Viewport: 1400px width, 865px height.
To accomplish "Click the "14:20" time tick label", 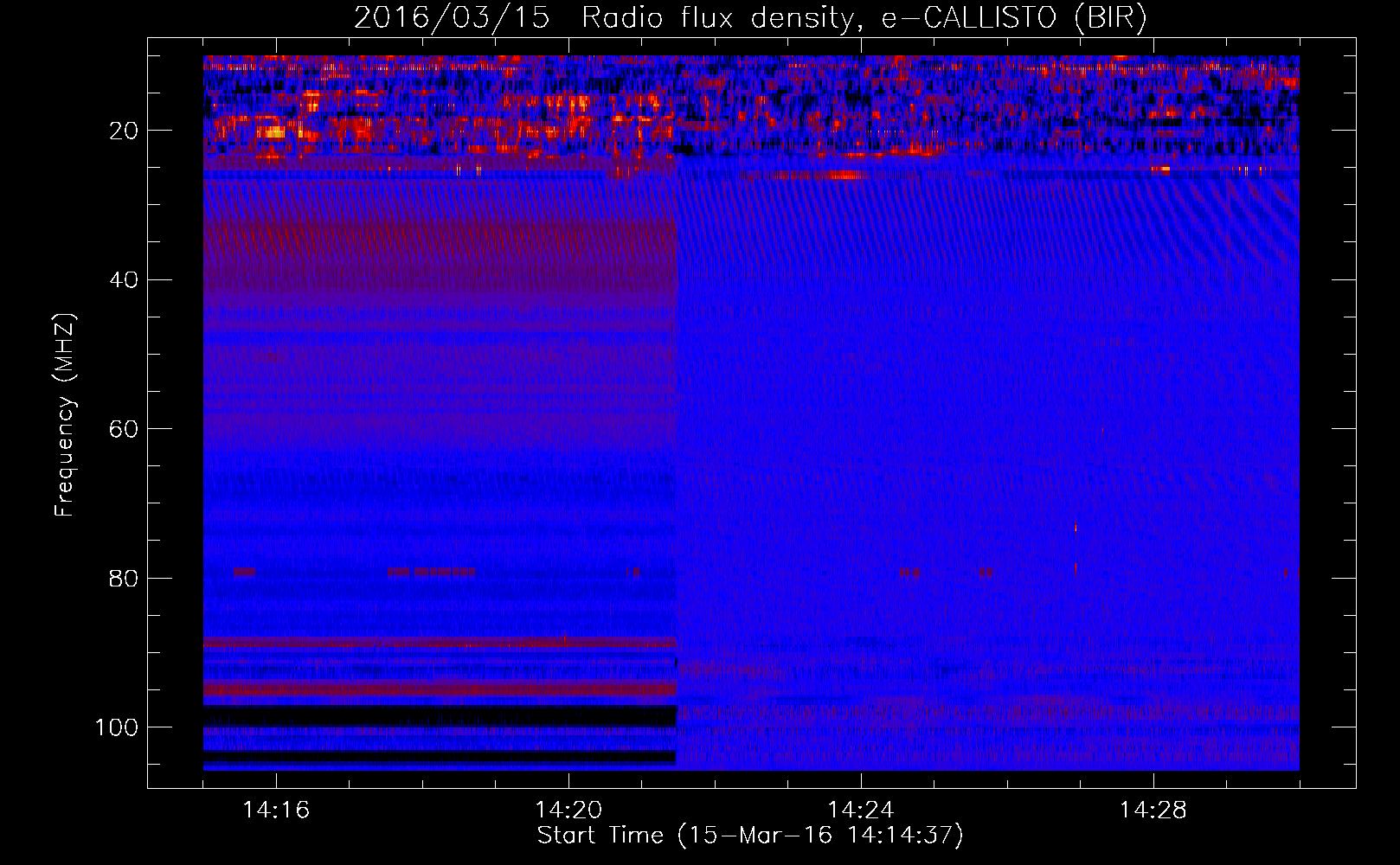I will [568, 811].
